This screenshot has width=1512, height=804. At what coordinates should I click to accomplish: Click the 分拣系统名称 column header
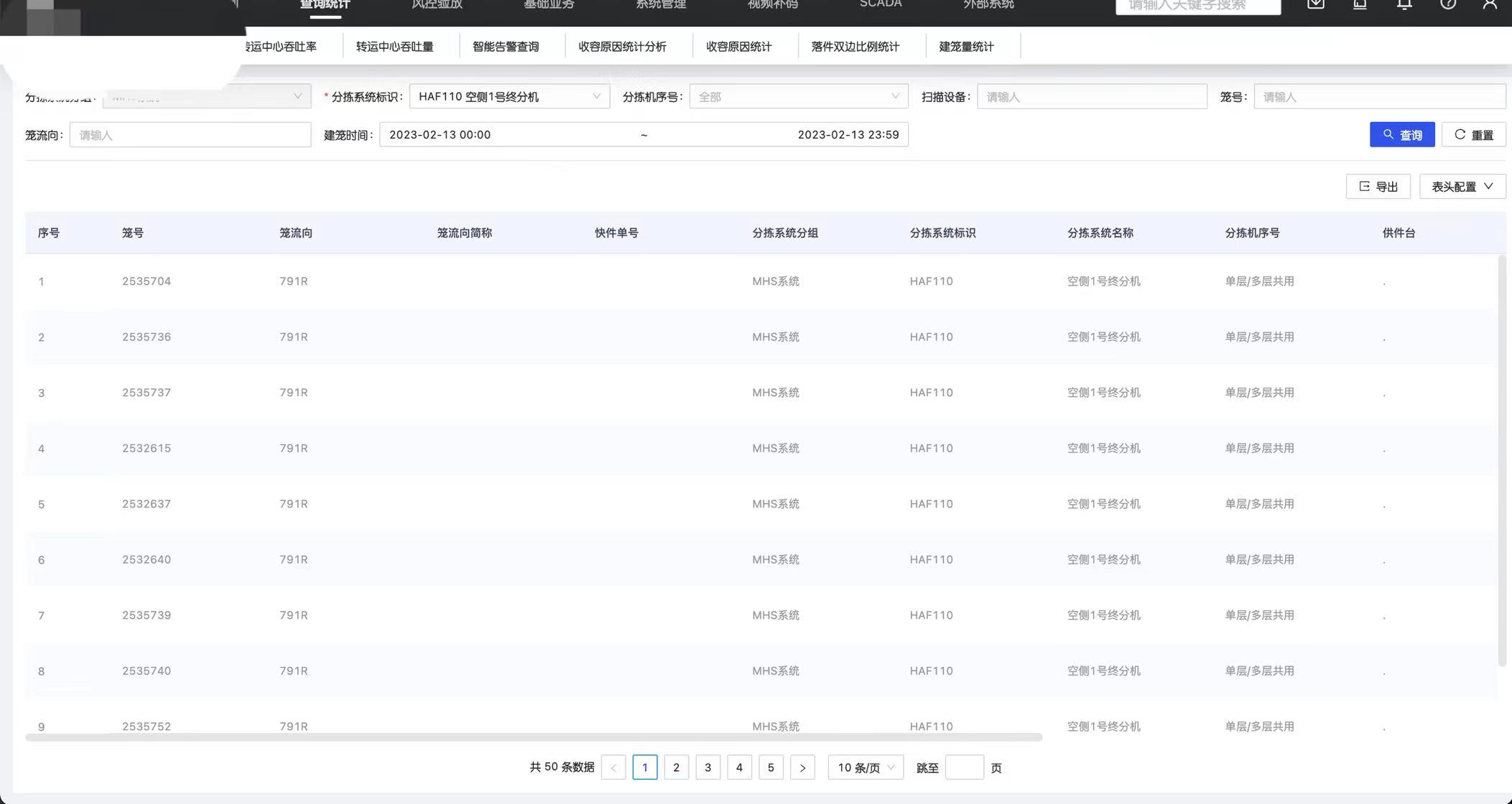(1100, 233)
